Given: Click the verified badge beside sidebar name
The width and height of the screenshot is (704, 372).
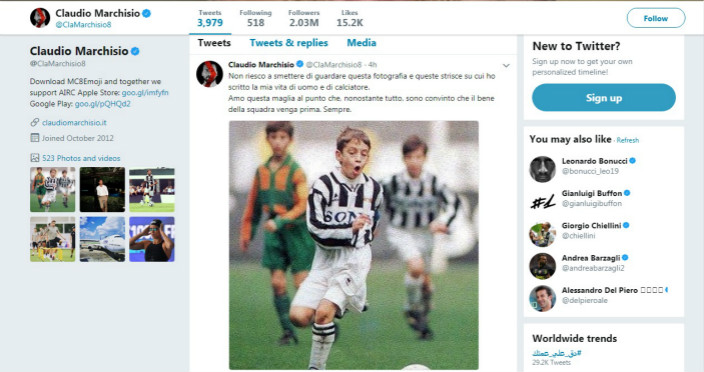Looking at the screenshot, I should (135, 51).
